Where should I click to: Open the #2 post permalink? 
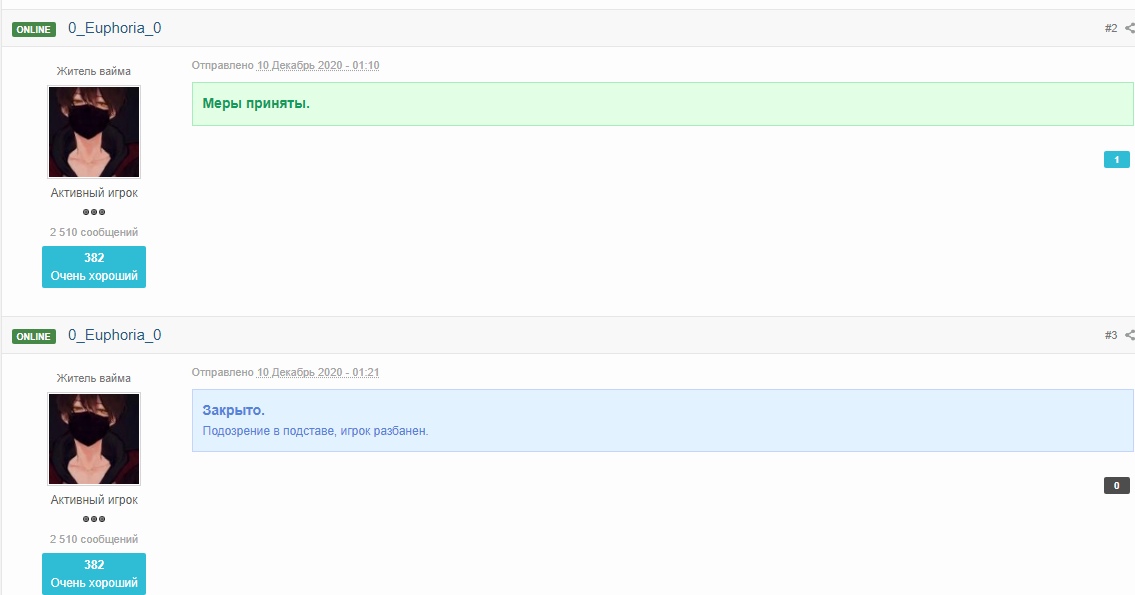(x=1110, y=29)
